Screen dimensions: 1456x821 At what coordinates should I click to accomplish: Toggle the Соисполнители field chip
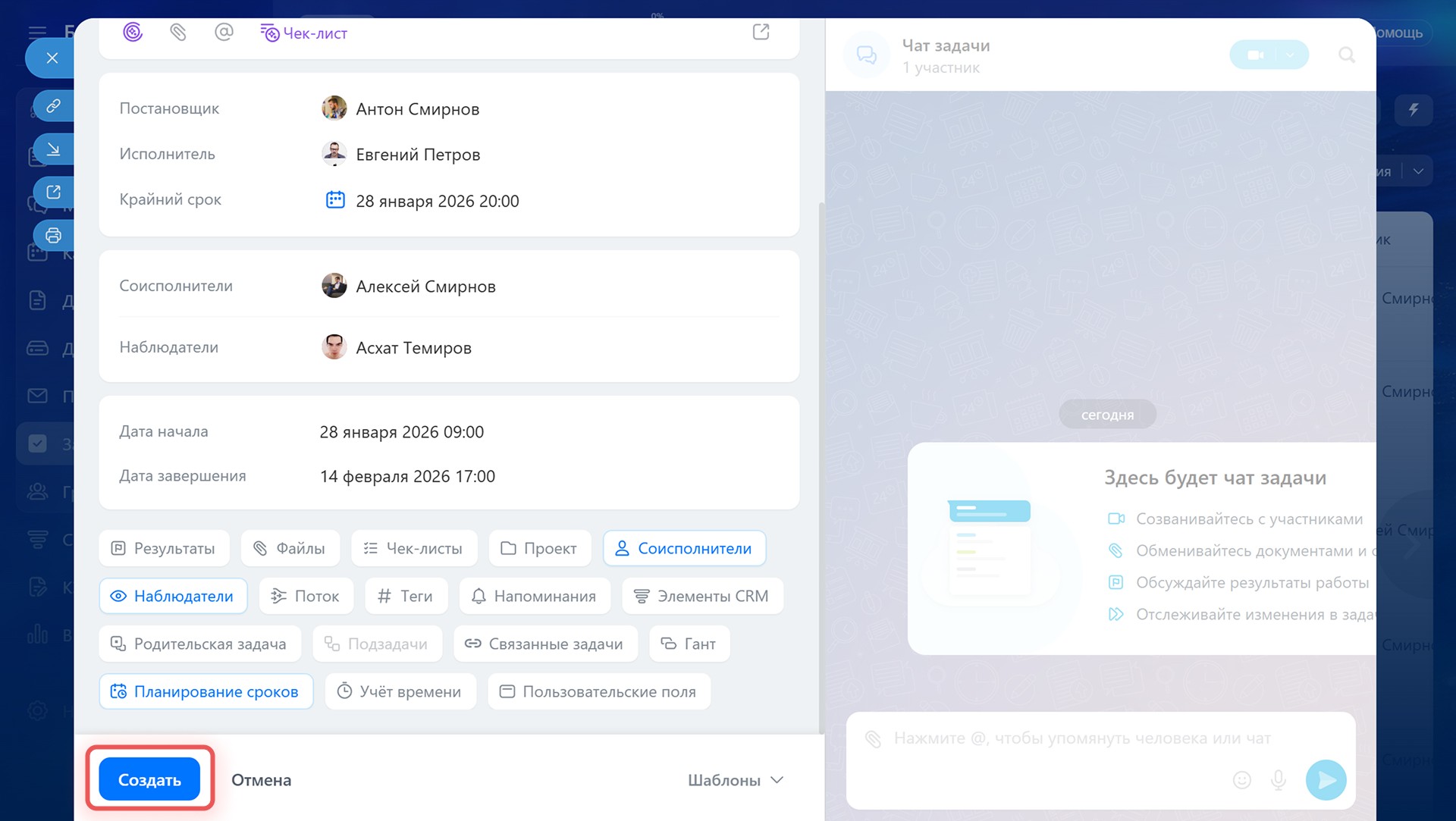point(684,548)
